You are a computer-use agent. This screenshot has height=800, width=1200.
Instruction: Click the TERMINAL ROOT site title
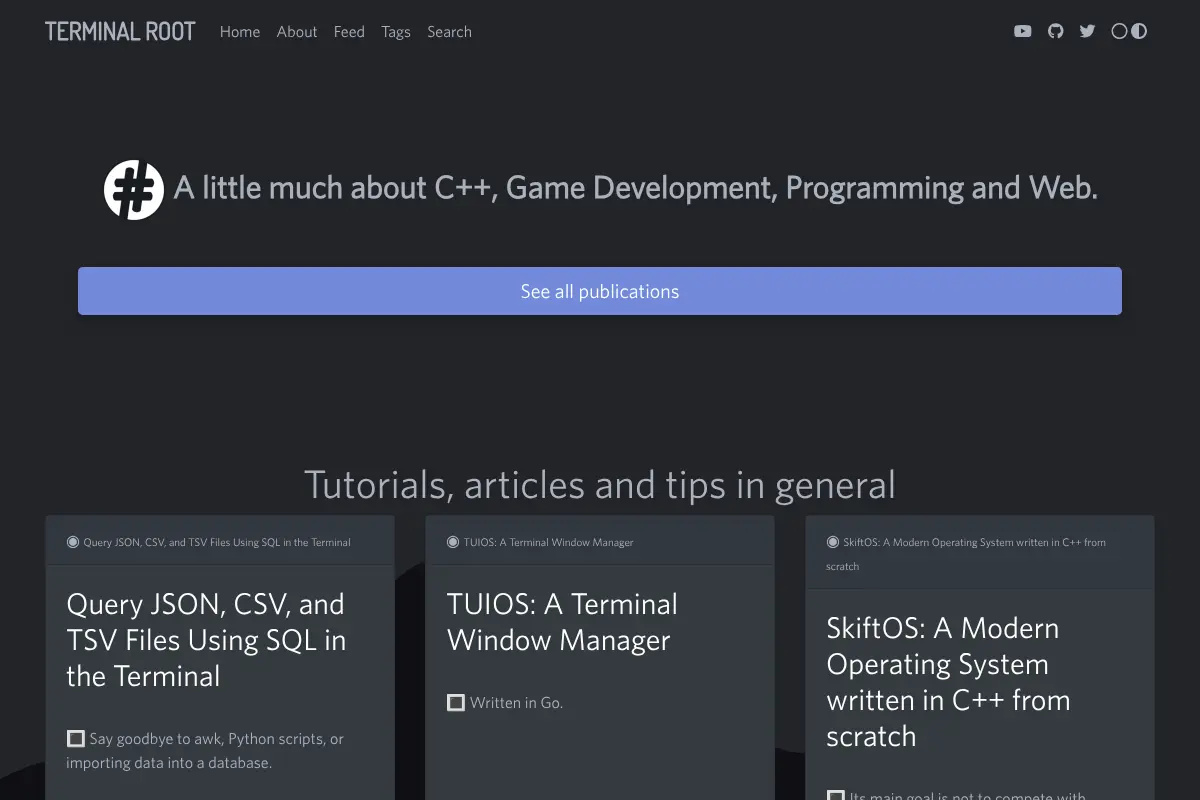pyautogui.click(x=120, y=31)
